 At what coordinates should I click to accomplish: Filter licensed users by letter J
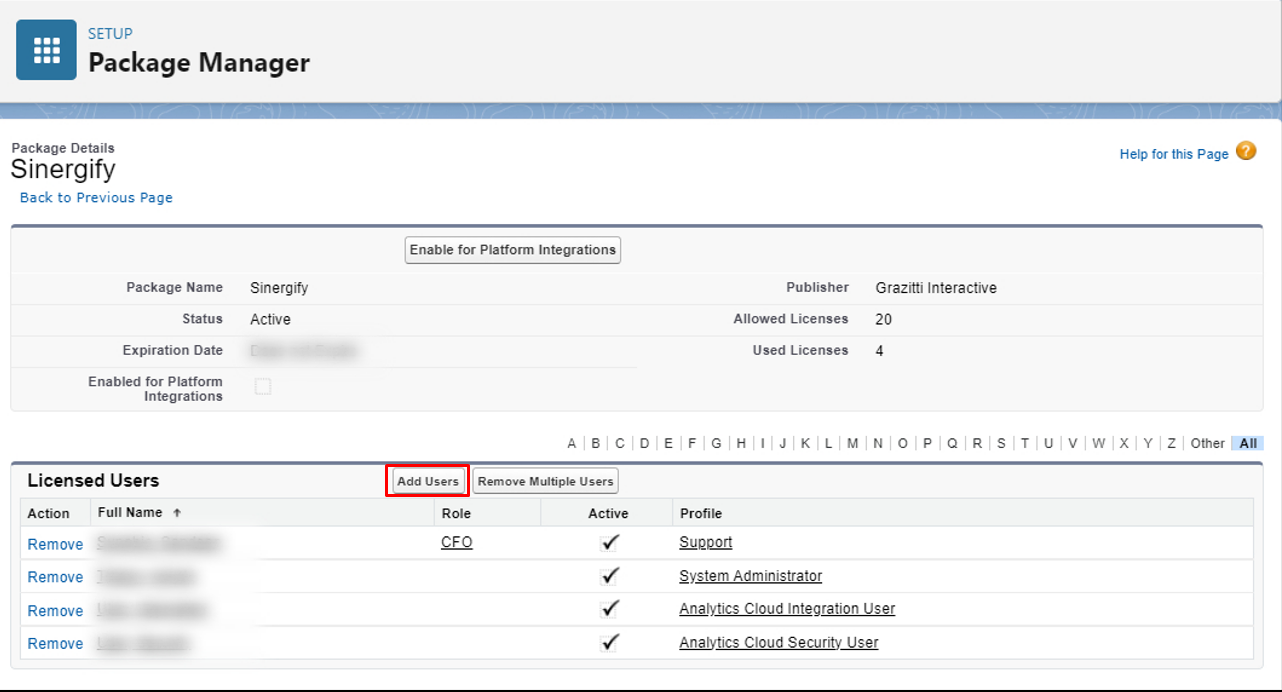click(783, 443)
